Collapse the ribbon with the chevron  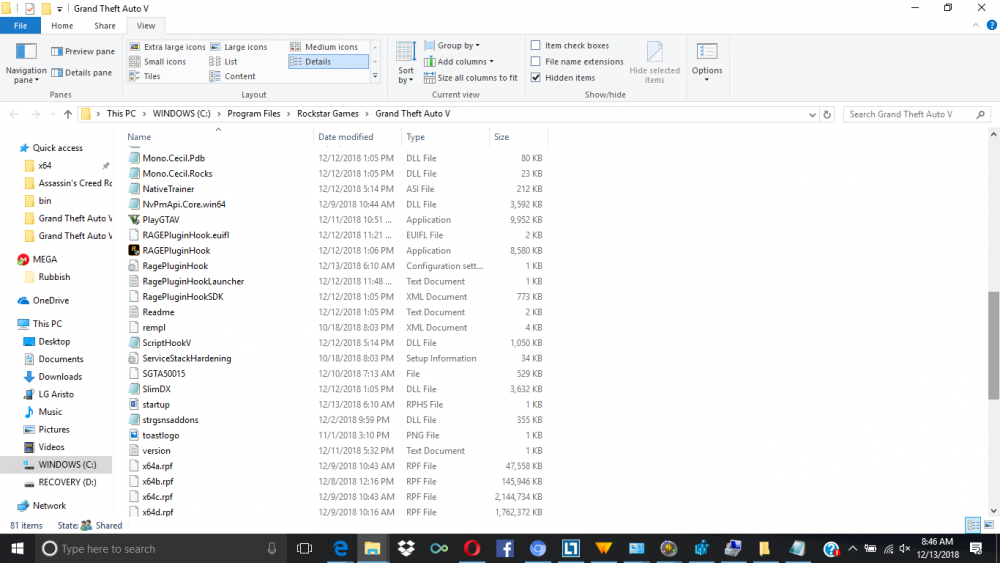point(976,26)
